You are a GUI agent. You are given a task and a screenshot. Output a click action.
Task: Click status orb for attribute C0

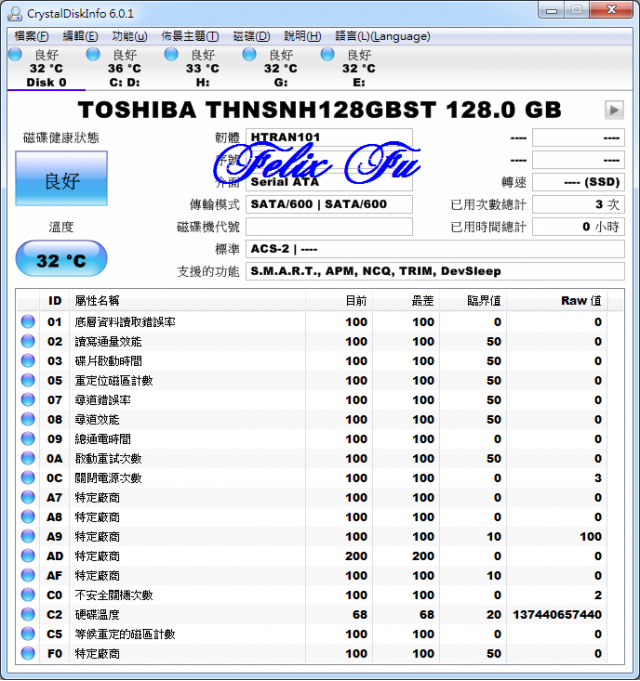[28, 595]
